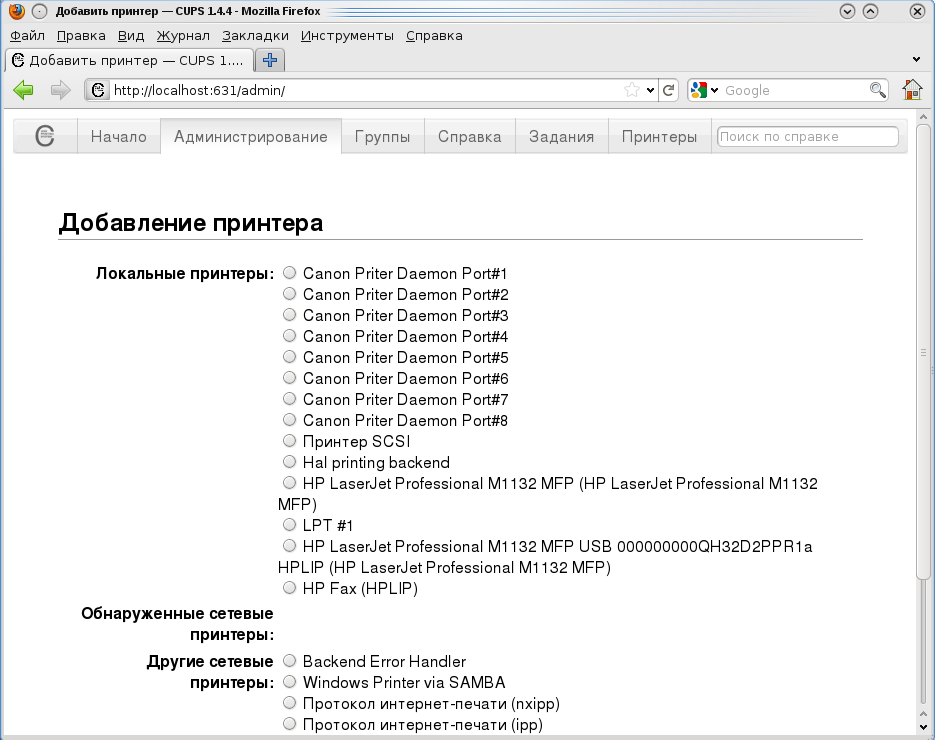Select Canon Priter Daemon Port#7
Image resolution: width=935 pixels, height=740 pixels.
pyautogui.click(x=289, y=398)
